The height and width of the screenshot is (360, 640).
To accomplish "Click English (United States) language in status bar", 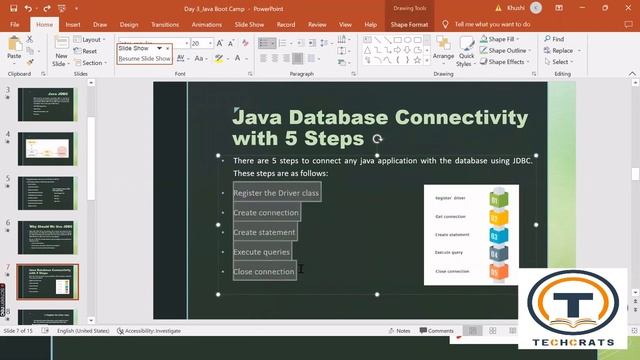I will [83, 331].
